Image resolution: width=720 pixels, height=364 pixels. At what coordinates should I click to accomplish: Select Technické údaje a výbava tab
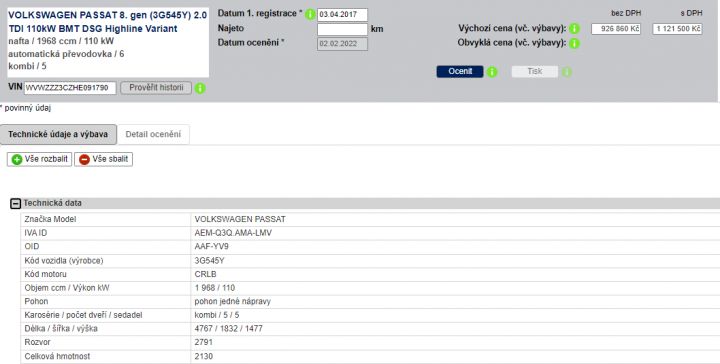[x=58, y=134]
